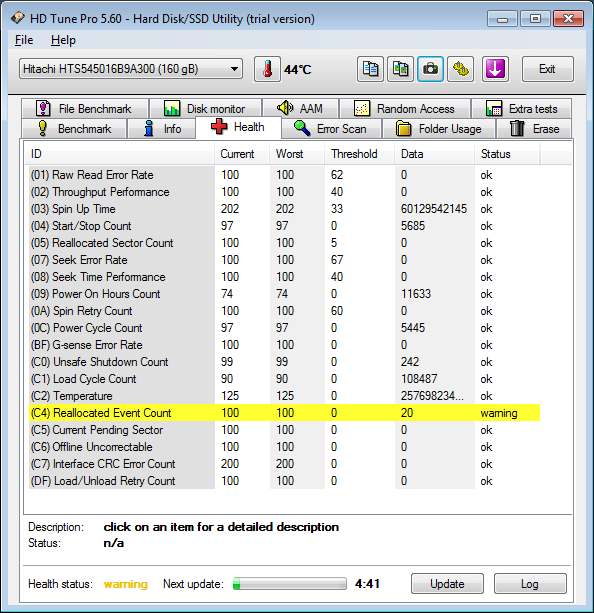Image resolution: width=594 pixels, height=613 pixels.
Task: Open the File menu
Action: point(24,40)
